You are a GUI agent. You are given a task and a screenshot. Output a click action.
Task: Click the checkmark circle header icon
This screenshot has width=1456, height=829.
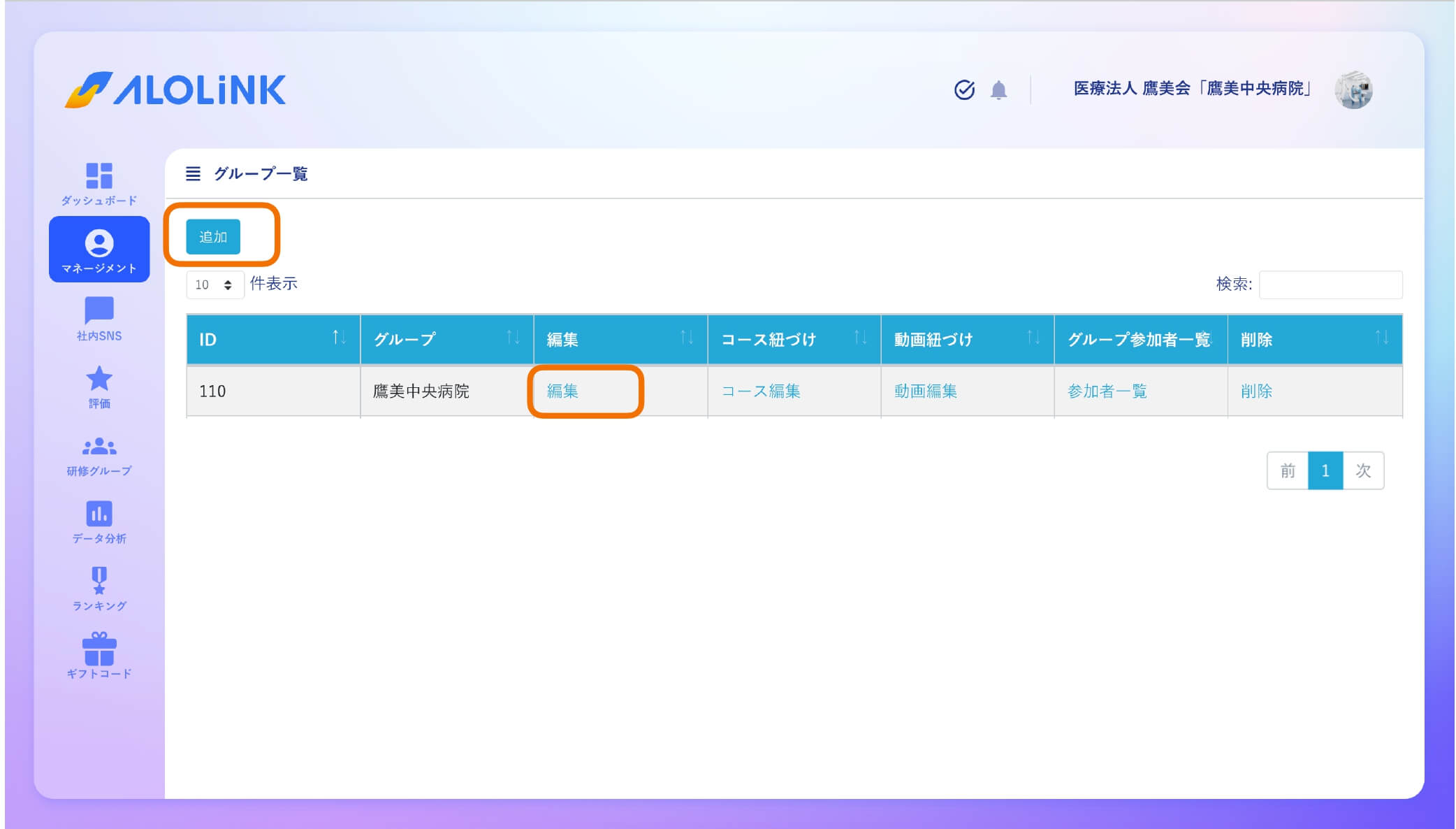[x=964, y=90]
